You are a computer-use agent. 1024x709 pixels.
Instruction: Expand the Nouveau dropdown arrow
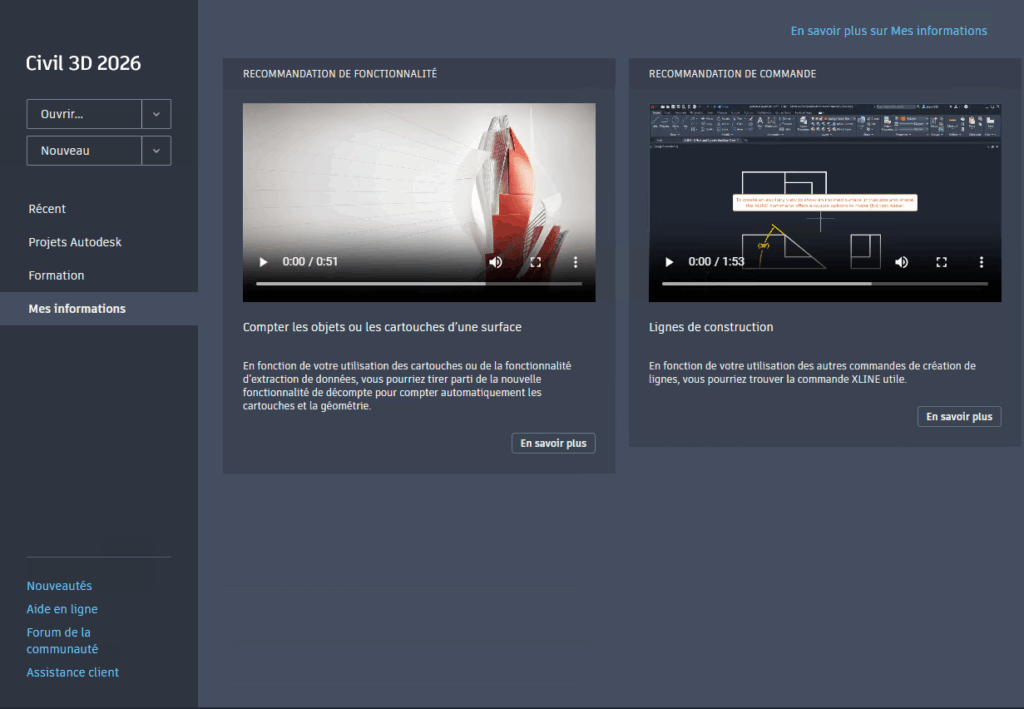[156, 151]
